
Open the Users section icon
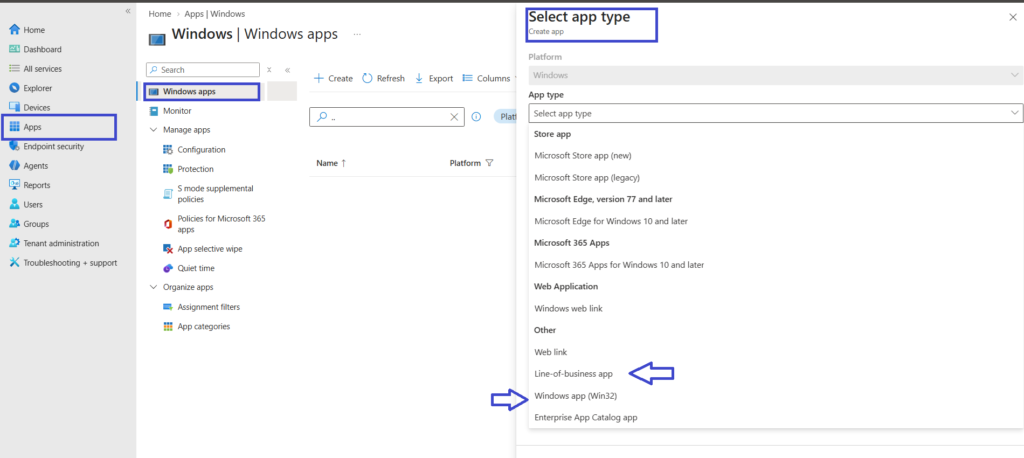14,204
